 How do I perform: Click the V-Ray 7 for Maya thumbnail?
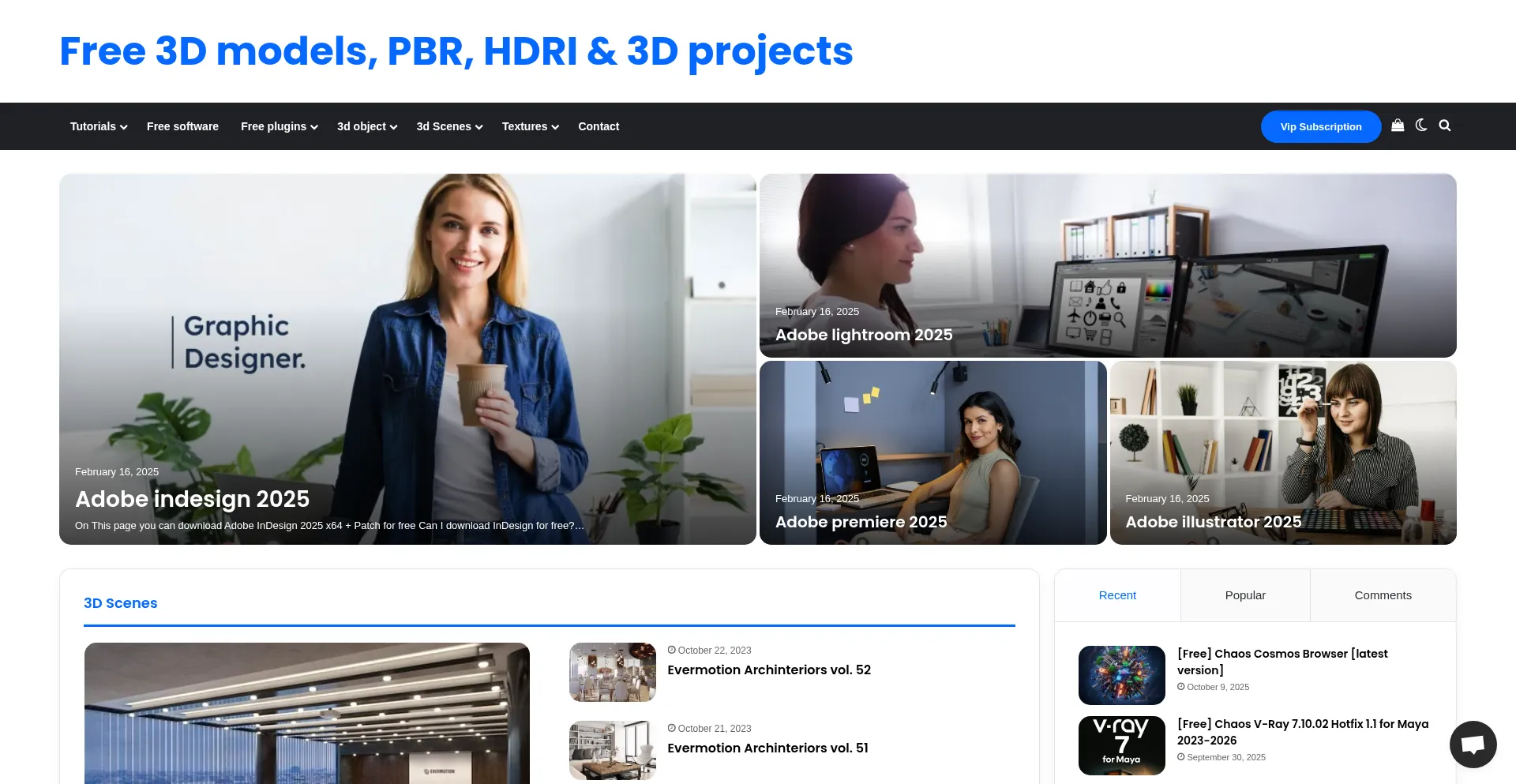click(x=1121, y=745)
